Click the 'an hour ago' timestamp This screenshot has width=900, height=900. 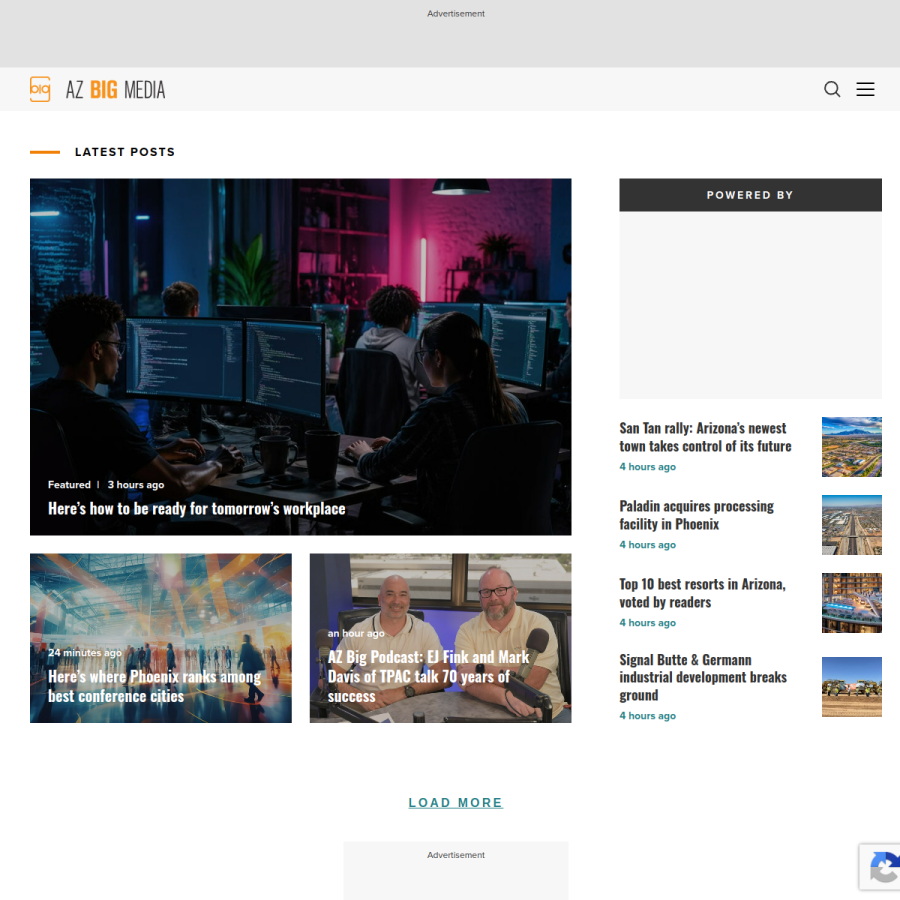point(356,633)
